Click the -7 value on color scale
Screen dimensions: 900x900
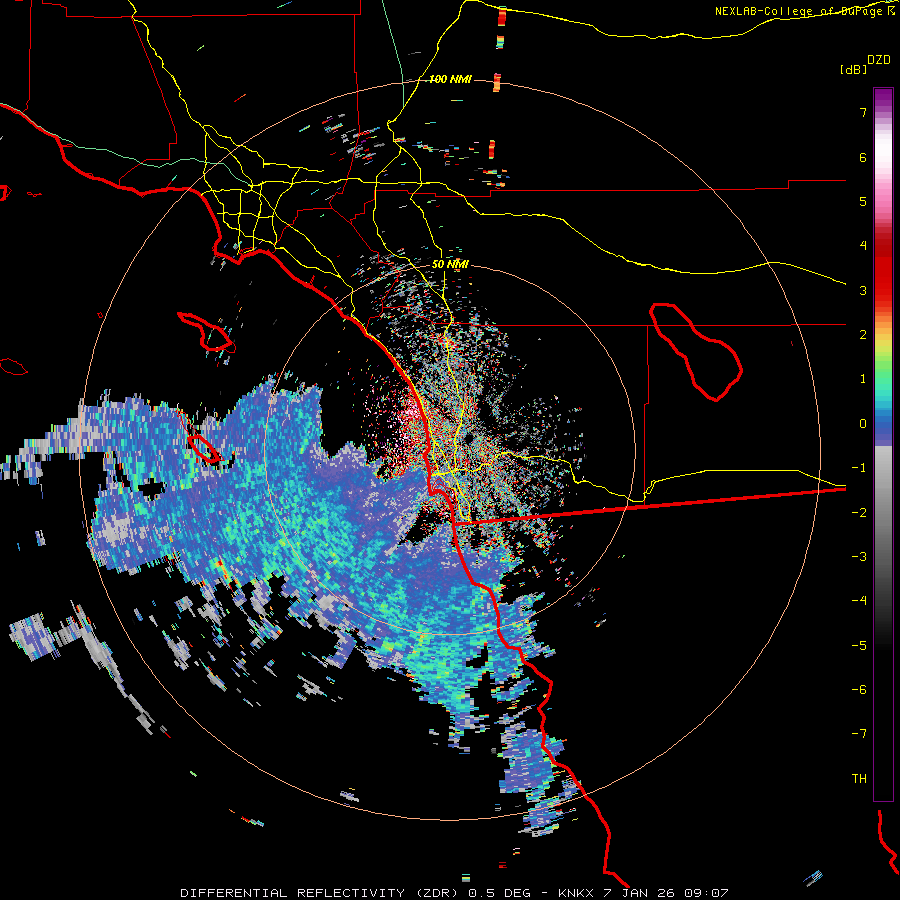click(859, 734)
